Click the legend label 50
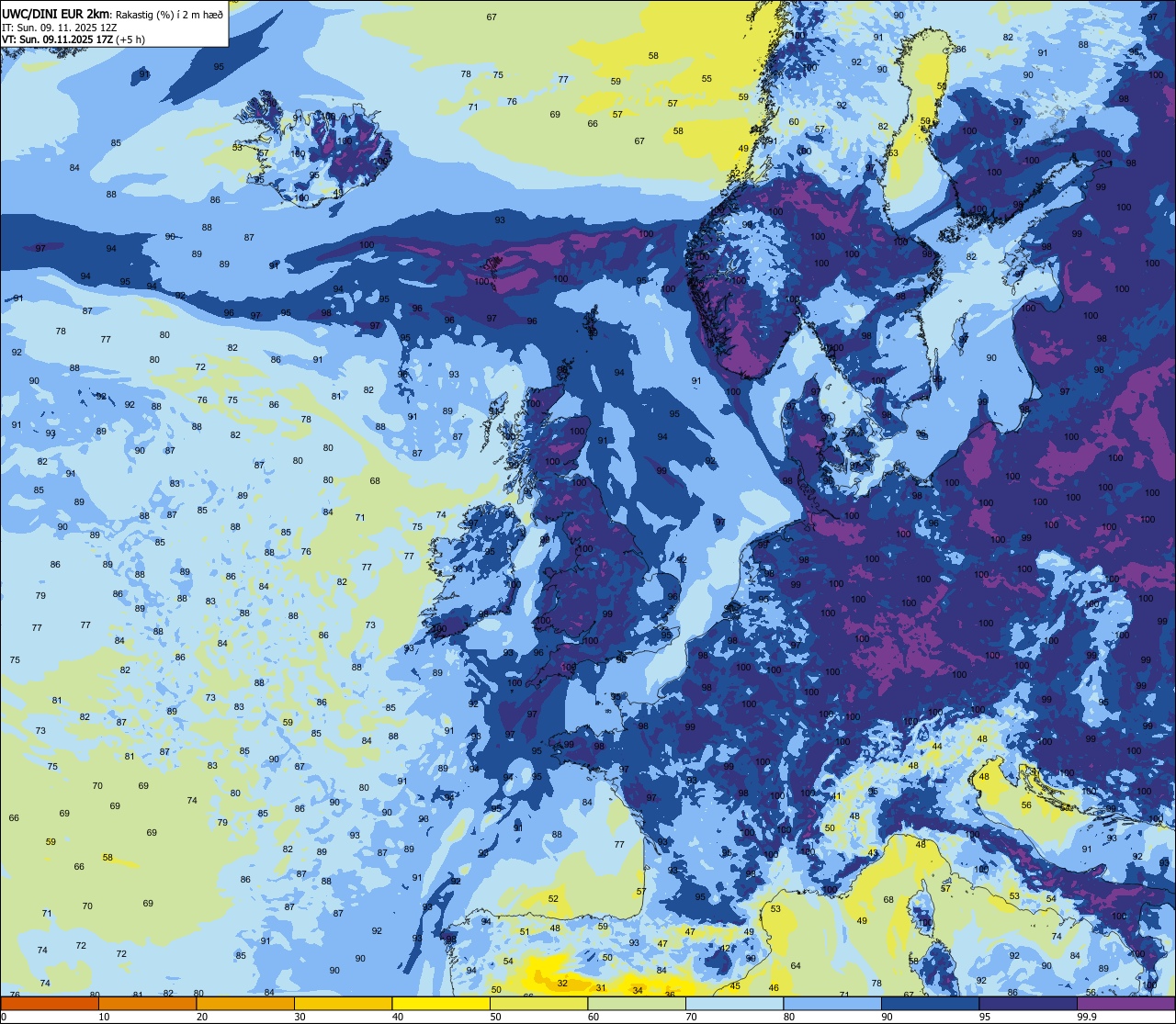This screenshot has width=1176, height=1024. [495, 1017]
